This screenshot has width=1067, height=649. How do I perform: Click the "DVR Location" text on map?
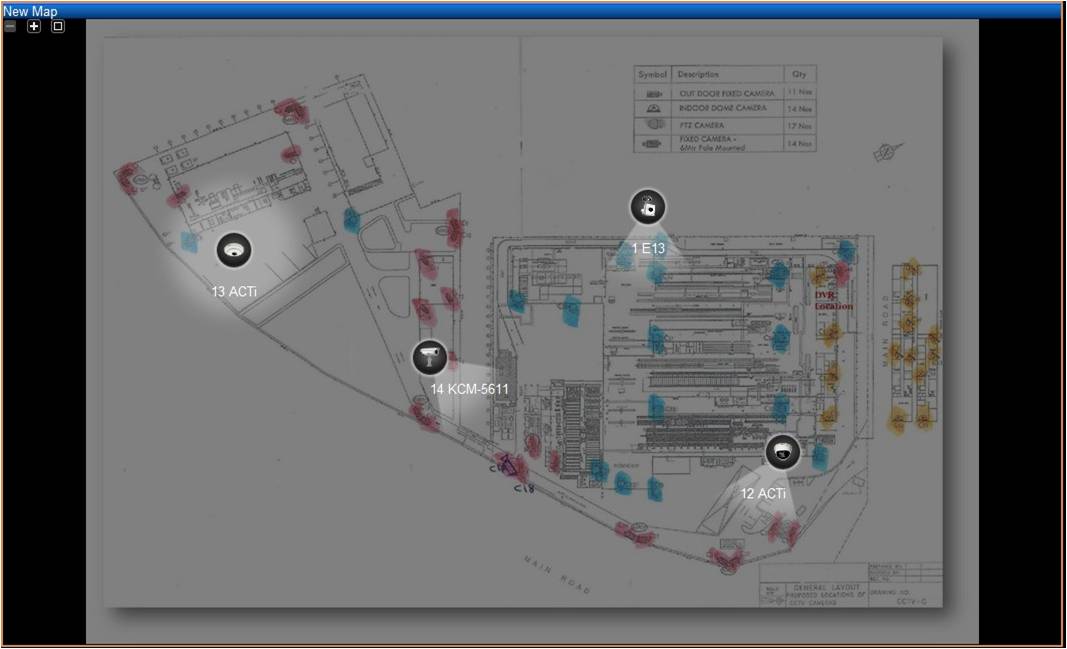[x=834, y=301]
